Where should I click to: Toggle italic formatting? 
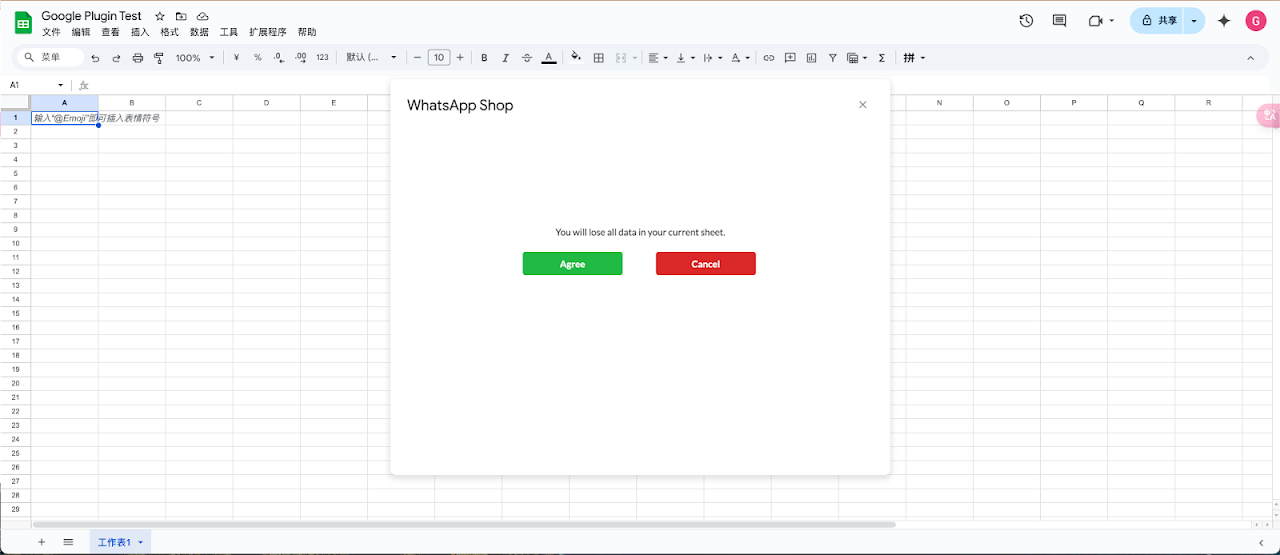[x=506, y=58]
